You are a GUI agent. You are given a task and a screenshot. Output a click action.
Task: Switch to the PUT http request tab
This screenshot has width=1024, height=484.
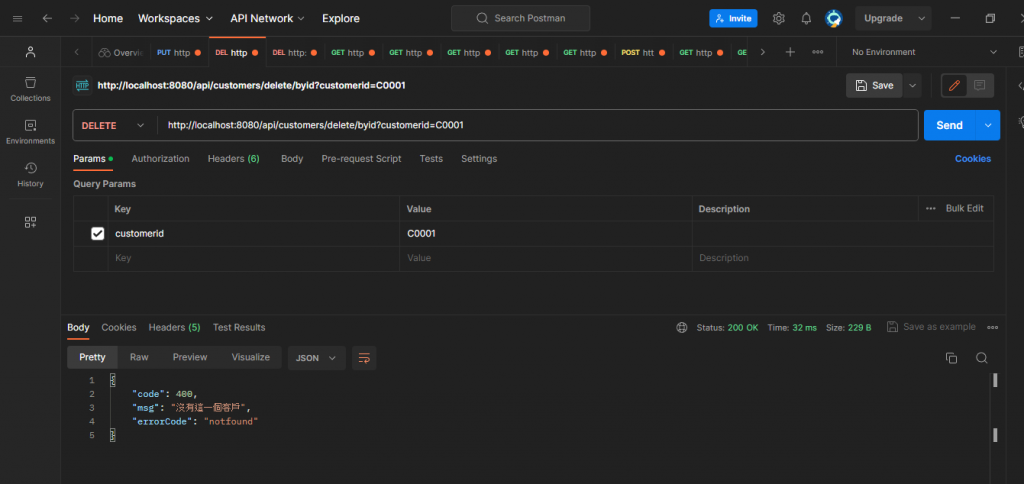tap(179, 52)
